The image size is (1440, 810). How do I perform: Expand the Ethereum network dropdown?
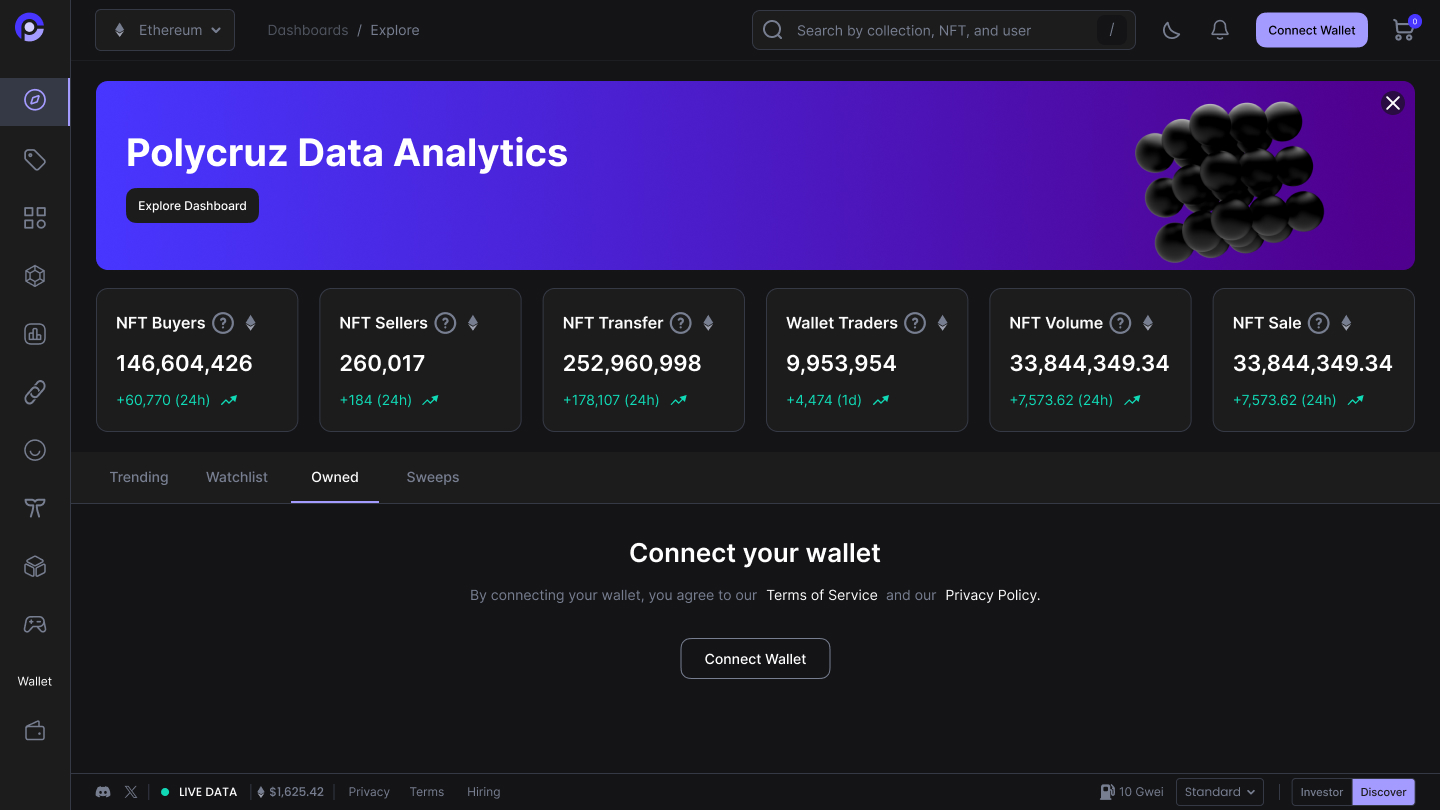click(165, 30)
